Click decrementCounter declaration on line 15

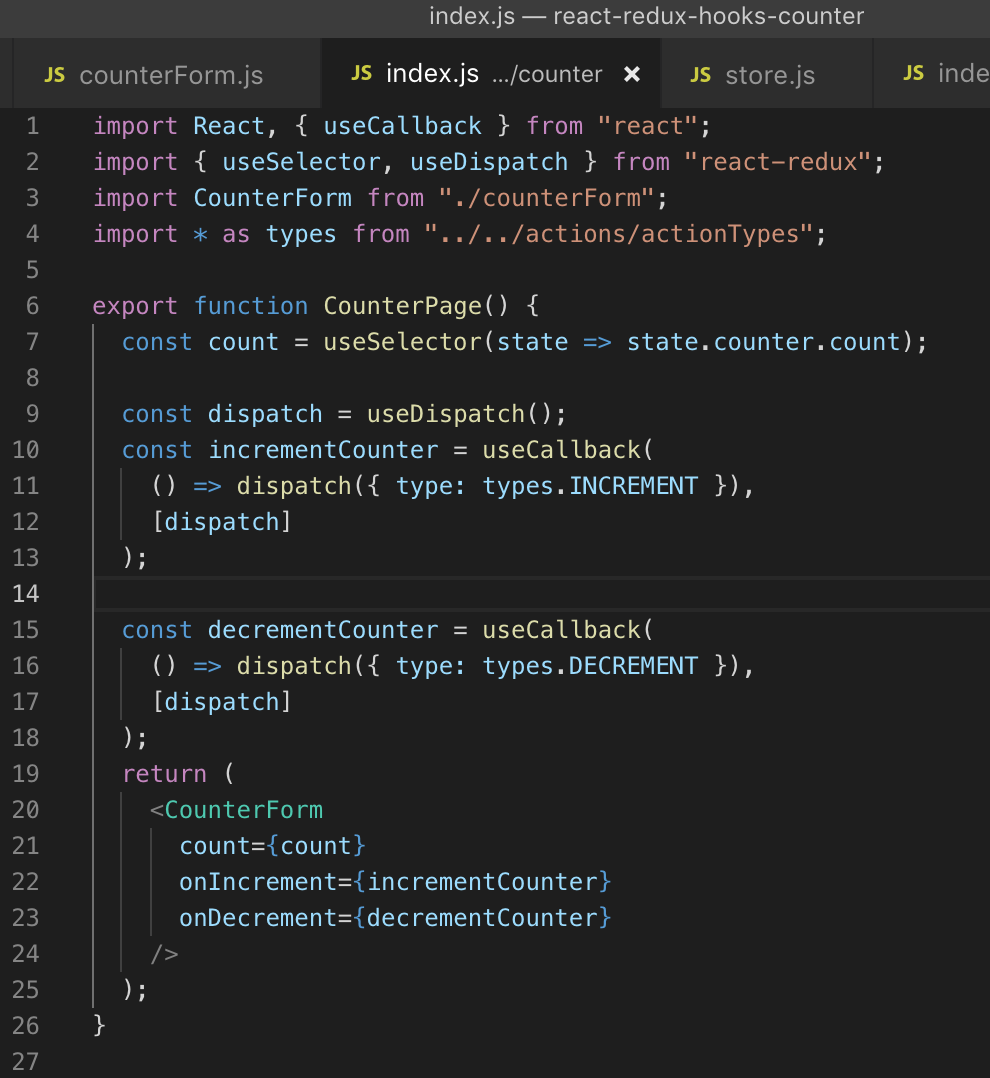click(323, 630)
